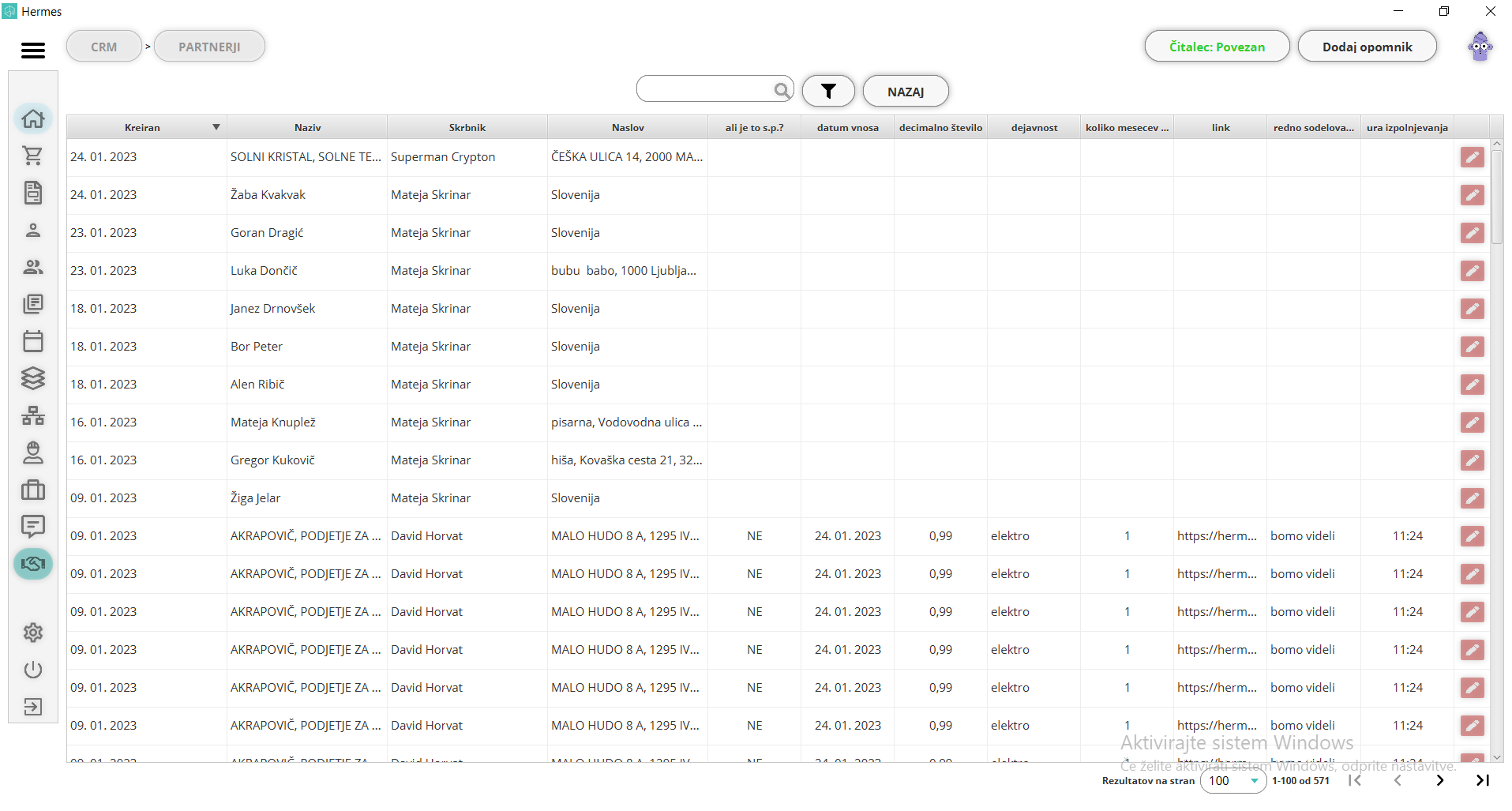
Task: Open the chat message sidebar icon
Action: click(33, 527)
